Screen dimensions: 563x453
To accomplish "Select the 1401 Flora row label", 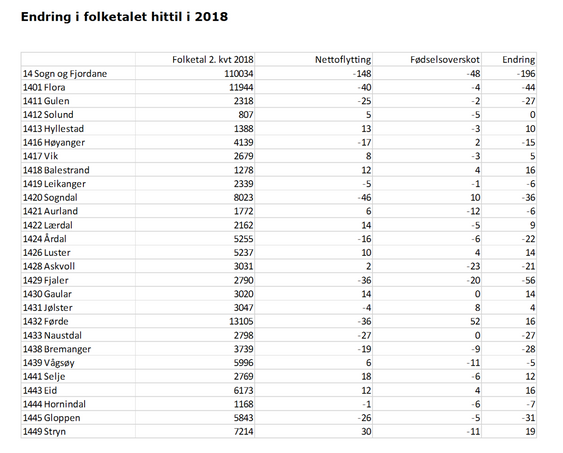I will [44, 87].
